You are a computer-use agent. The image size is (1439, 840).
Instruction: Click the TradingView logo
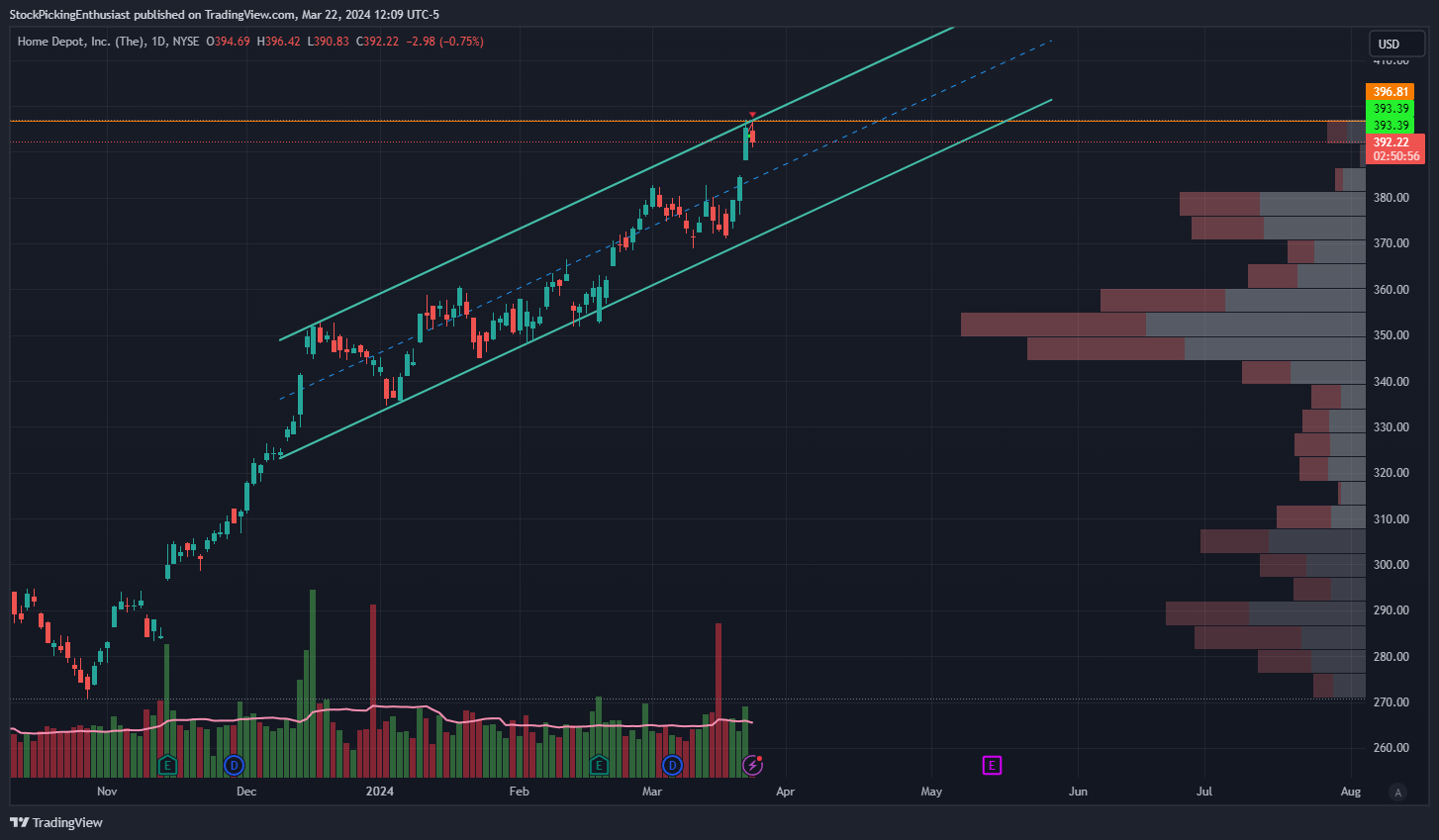[56, 822]
